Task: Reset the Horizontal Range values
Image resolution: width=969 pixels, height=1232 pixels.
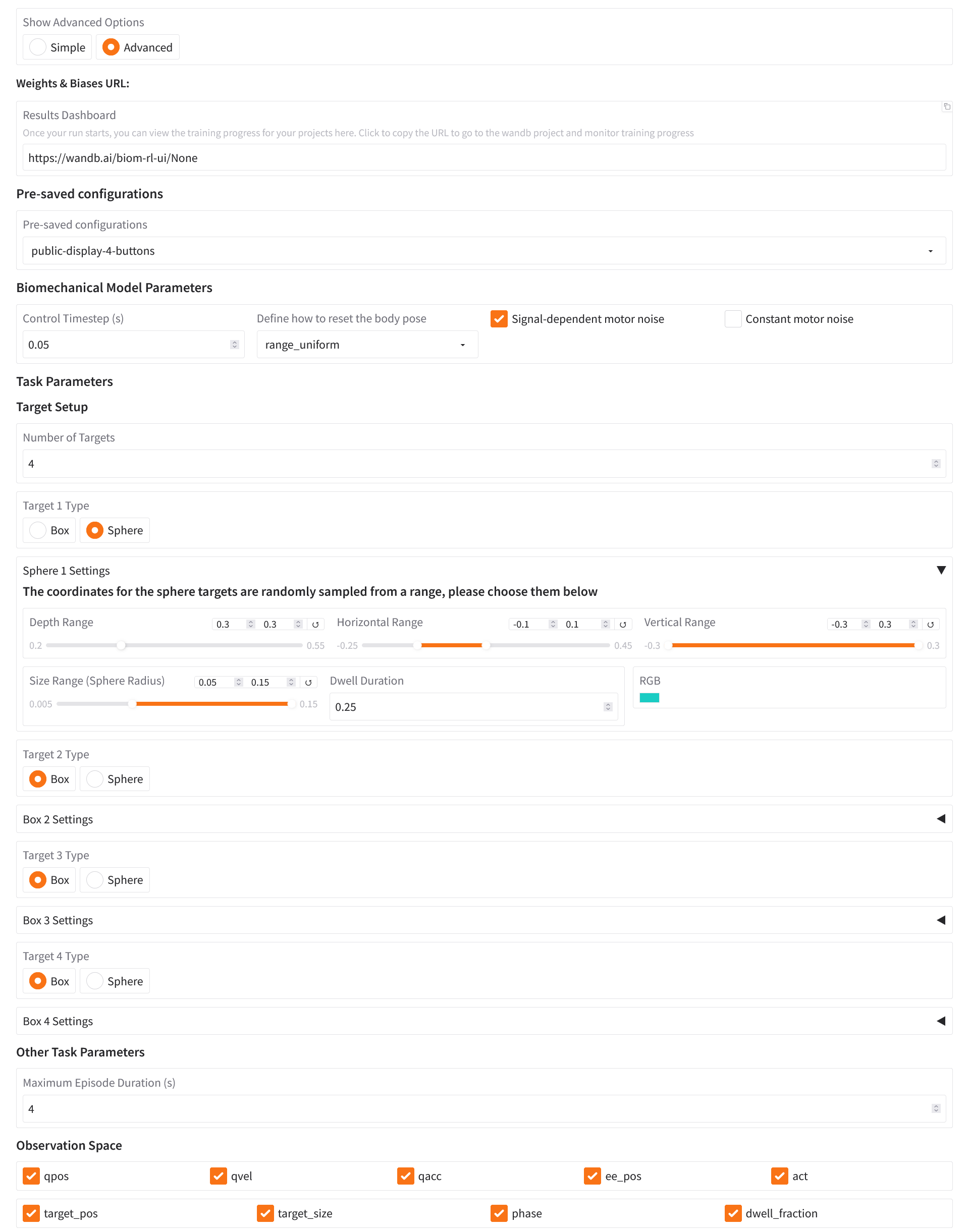Action: tap(622, 625)
